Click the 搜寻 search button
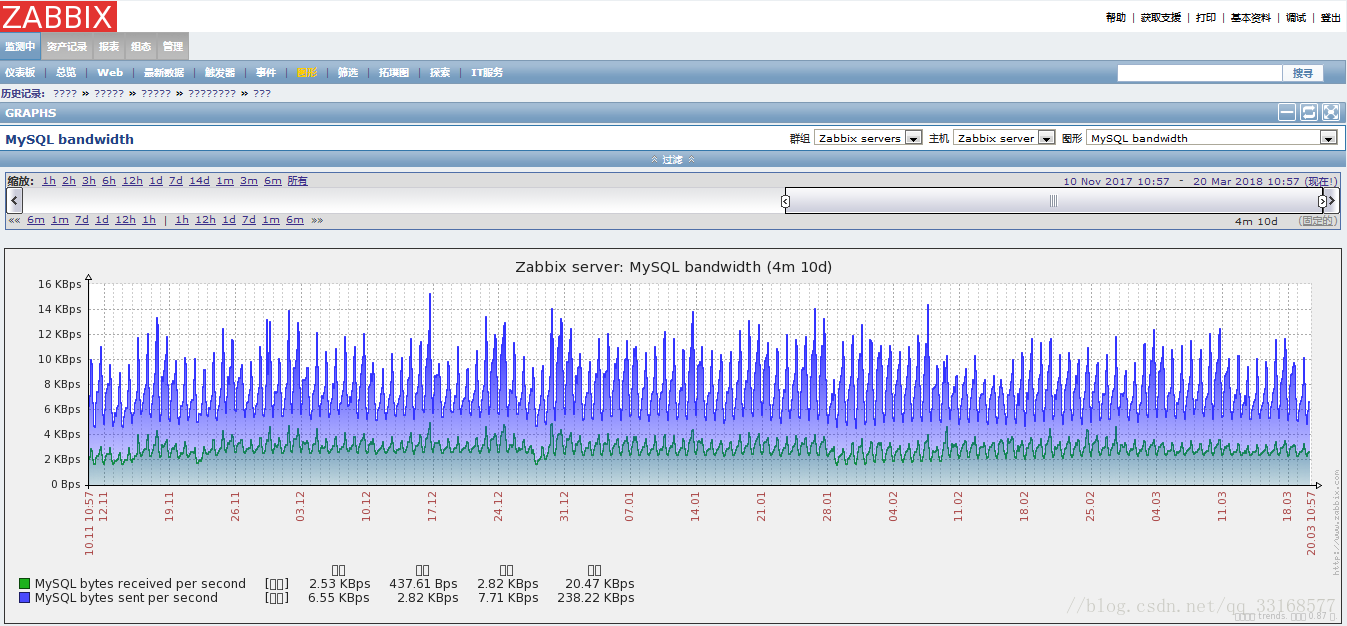 [1303, 73]
